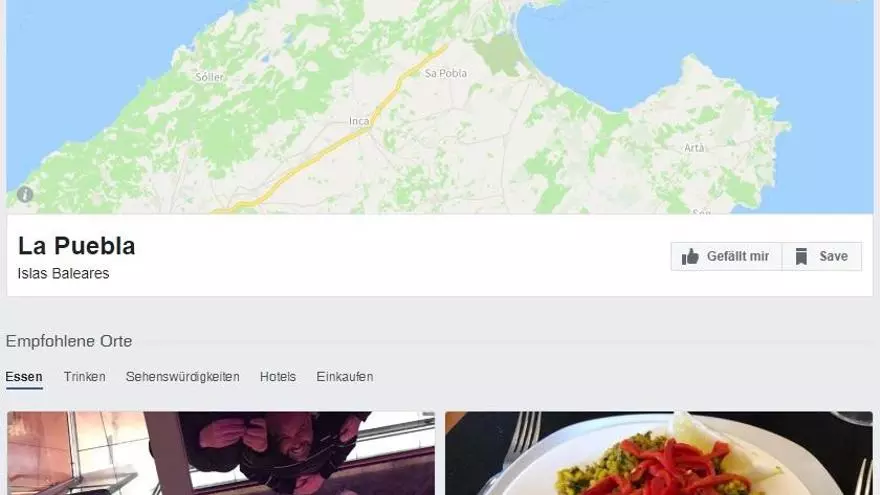Viewport: 880px width, 495px height.
Task: Click the Islas Baleares subtitle
Action: pos(63,273)
